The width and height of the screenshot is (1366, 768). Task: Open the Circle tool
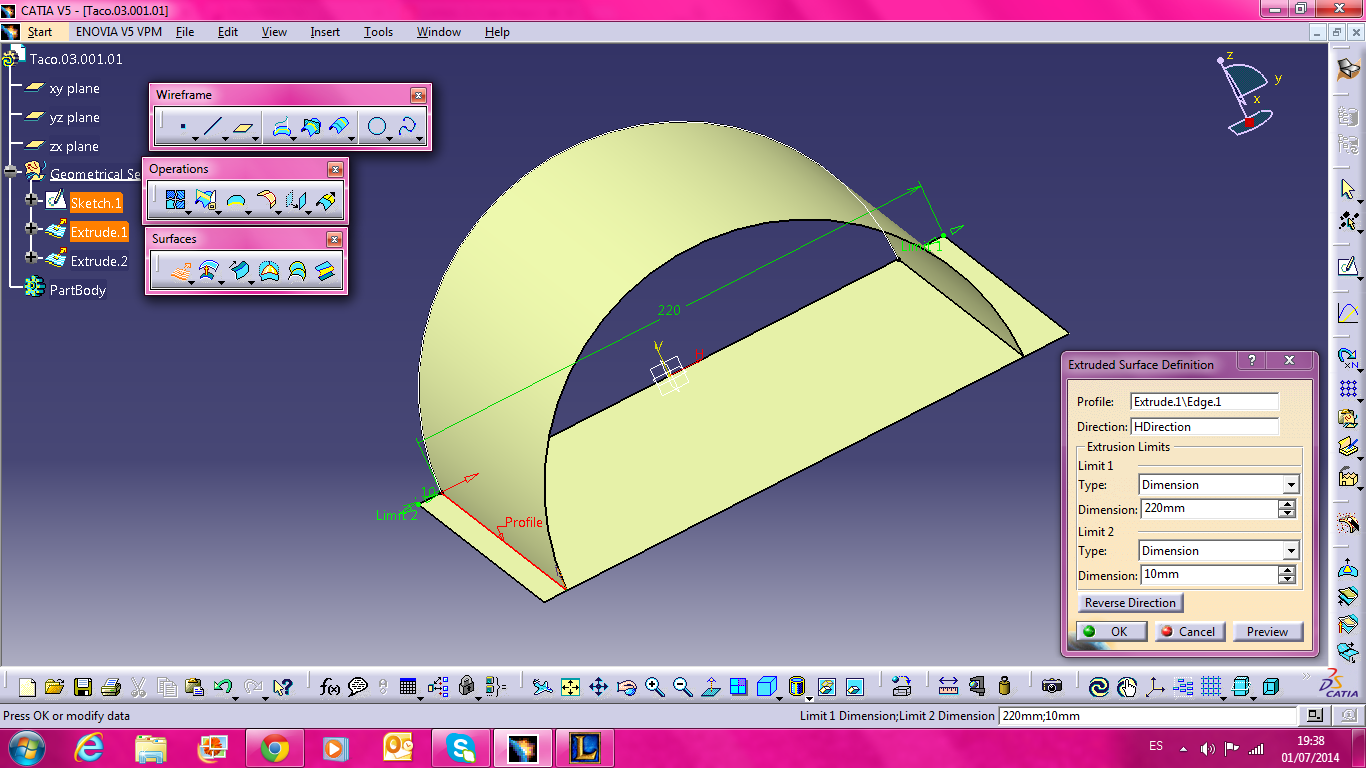[x=376, y=125]
